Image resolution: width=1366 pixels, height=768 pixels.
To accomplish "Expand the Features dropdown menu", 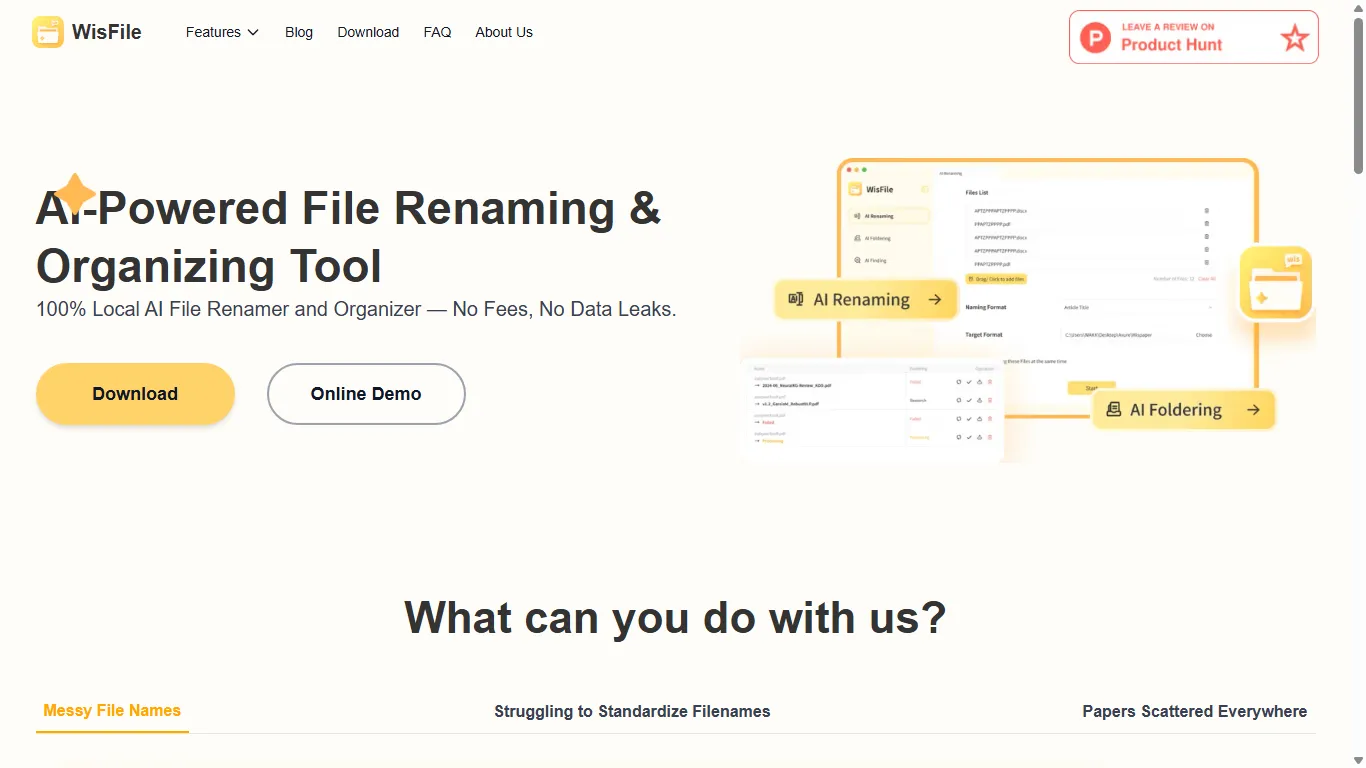I will coord(222,32).
